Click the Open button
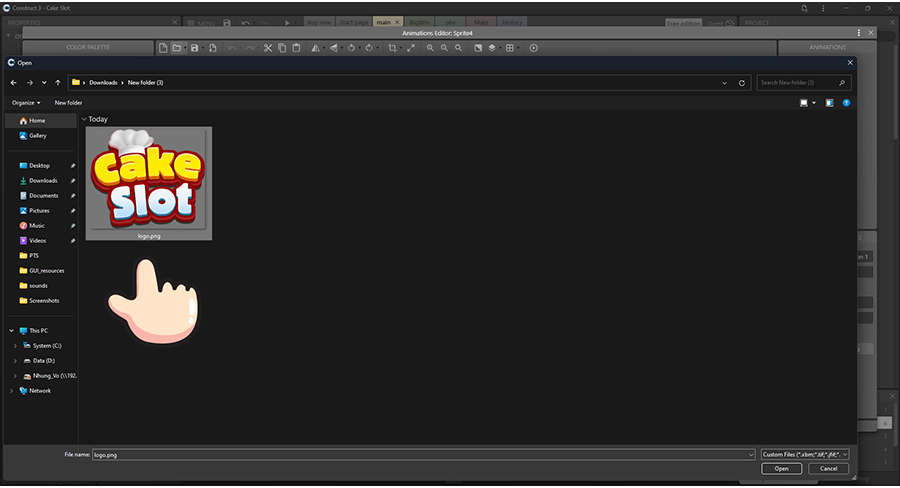The image size is (900, 488). (x=781, y=468)
